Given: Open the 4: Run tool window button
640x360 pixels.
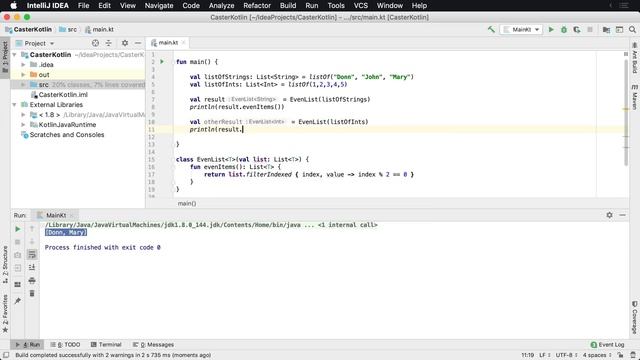Looking at the screenshot, I should pos(27,344).
